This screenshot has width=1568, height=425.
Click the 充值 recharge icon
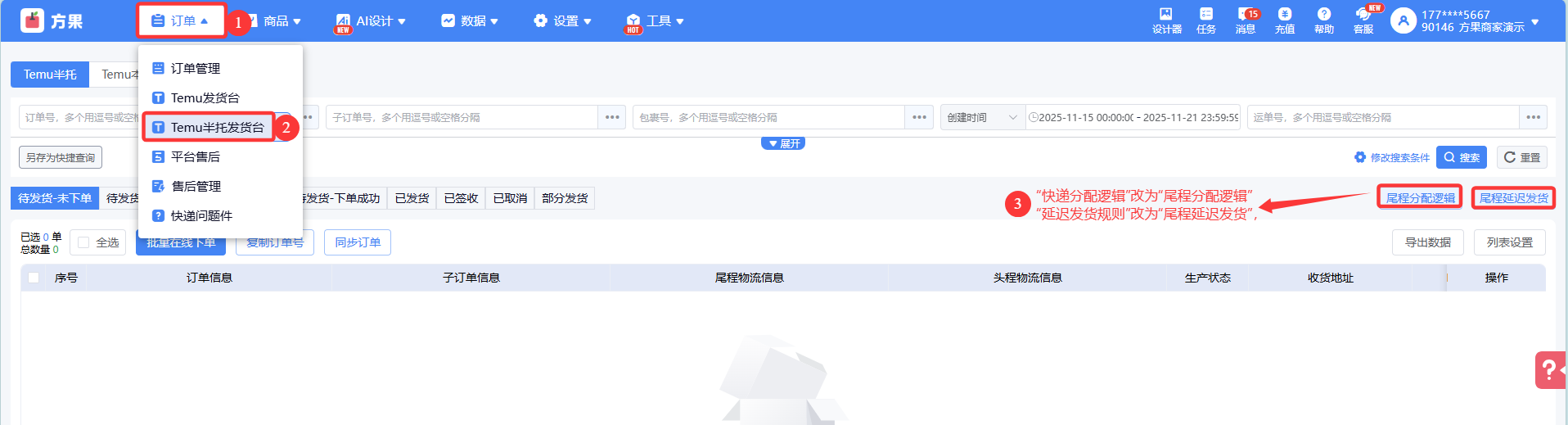[1285, 20]
